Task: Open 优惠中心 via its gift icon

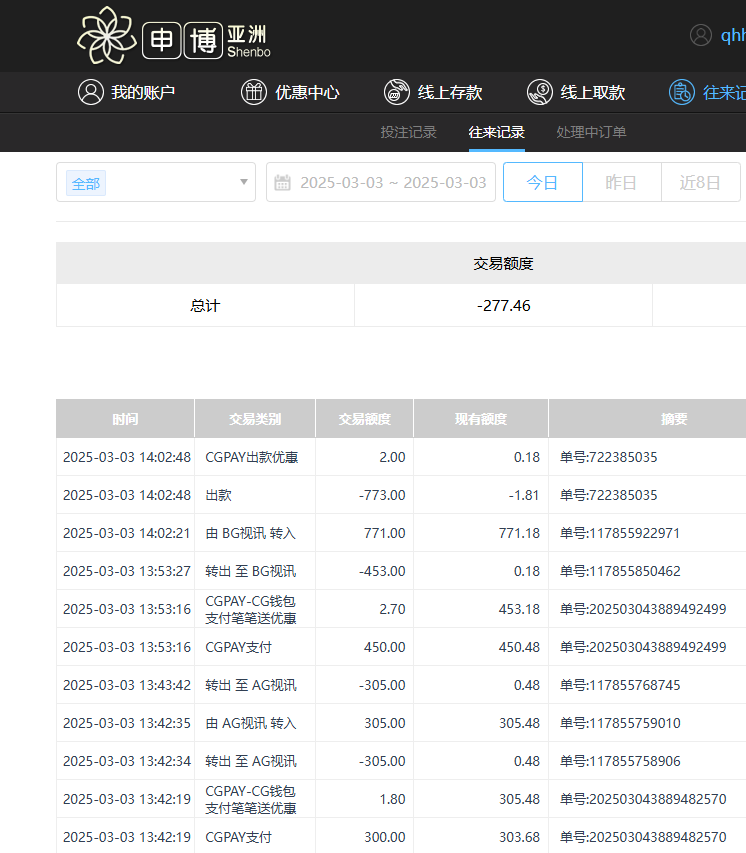Action: [x=254, y=92]
